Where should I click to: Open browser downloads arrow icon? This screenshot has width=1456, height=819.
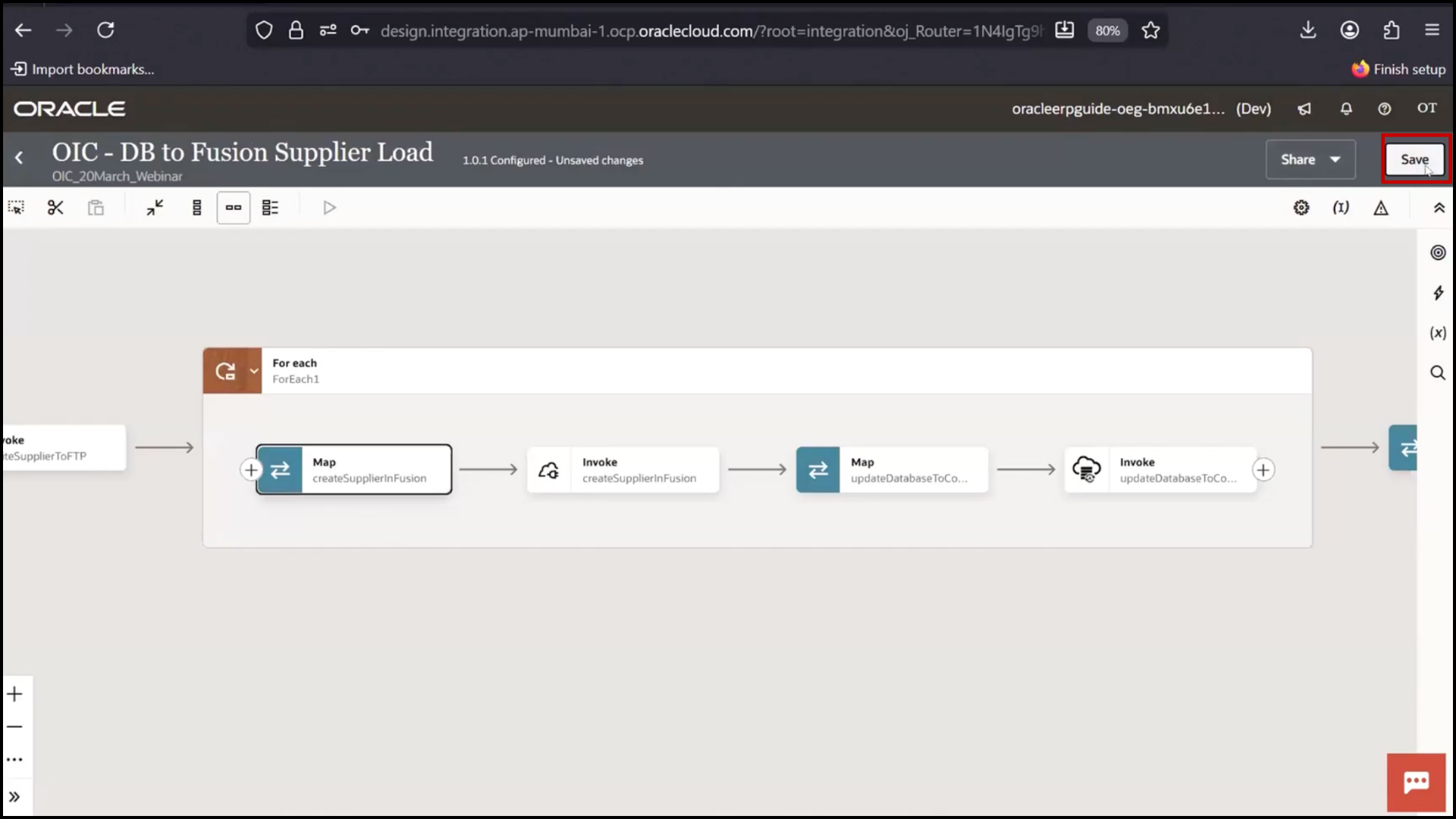1308,30
